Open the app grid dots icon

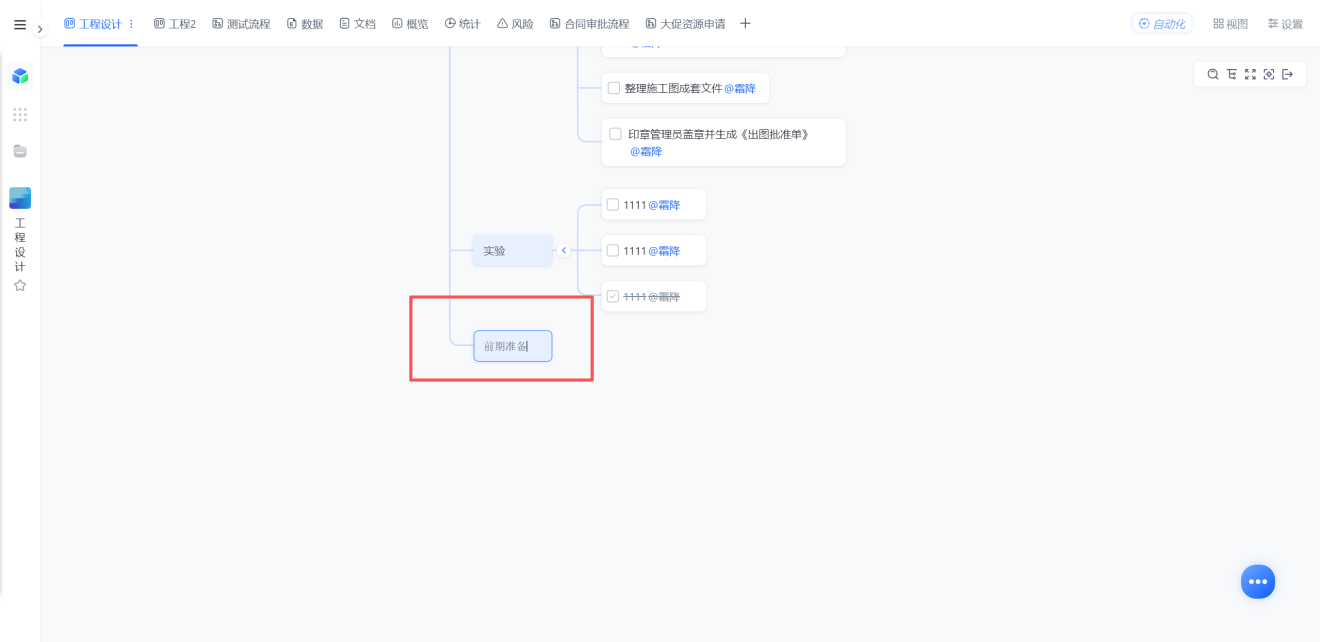pyautogui.click(x=20, y=115)
